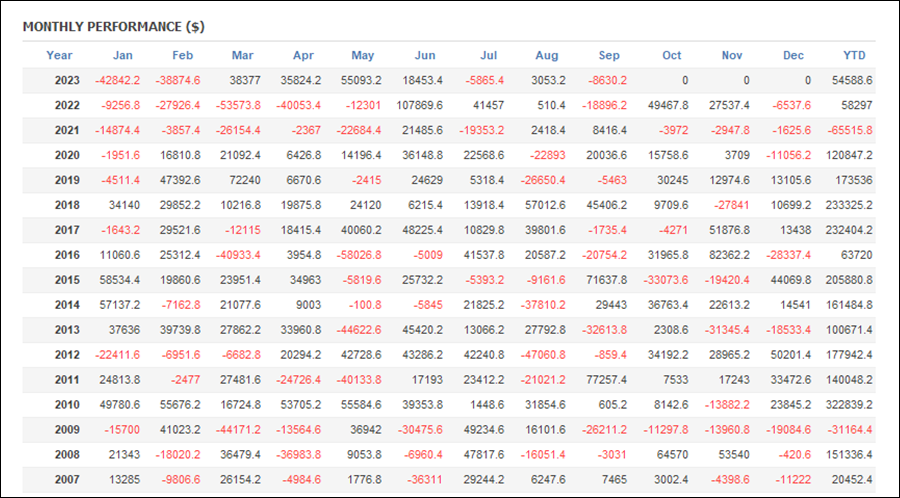900x498 pixels.
Task: Click the 2011 September value 77257.4
Action: pyautogui.click(x=606, y=380)
